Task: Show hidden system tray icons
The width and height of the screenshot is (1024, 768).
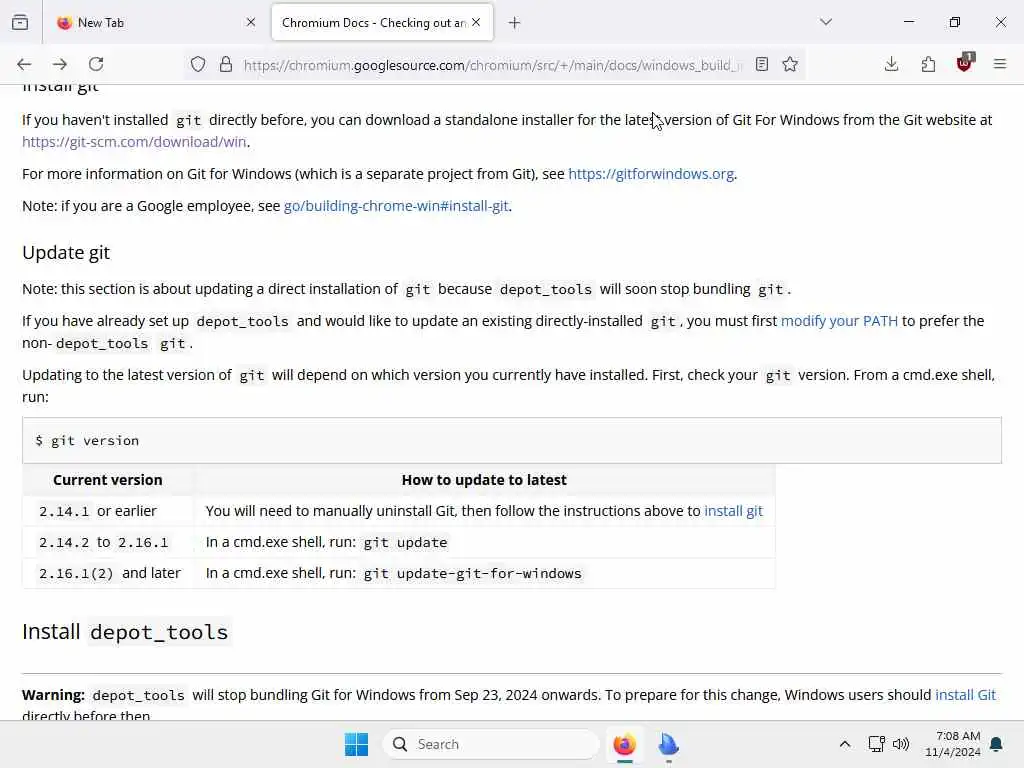Action: point(844,744)
